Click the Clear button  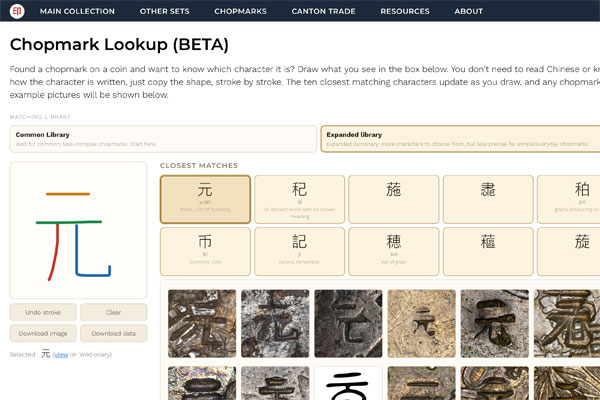(114, 312)
